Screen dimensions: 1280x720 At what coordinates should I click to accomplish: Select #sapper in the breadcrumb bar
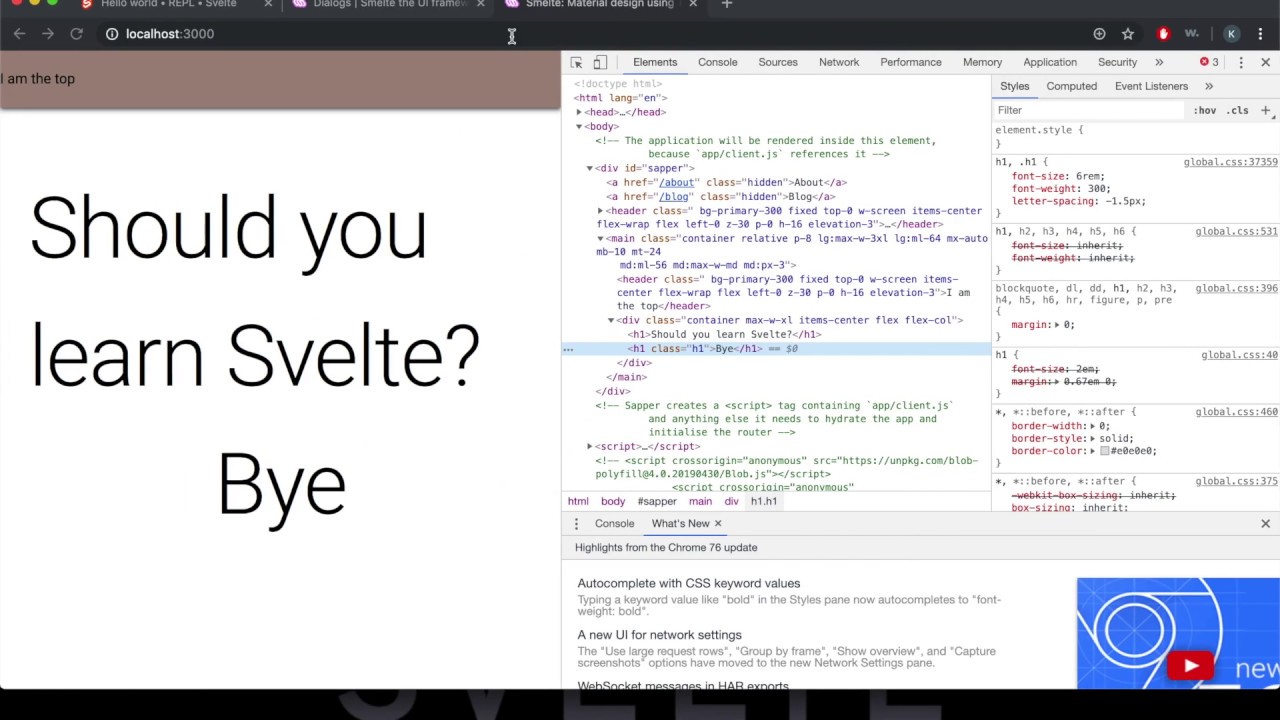657,501
